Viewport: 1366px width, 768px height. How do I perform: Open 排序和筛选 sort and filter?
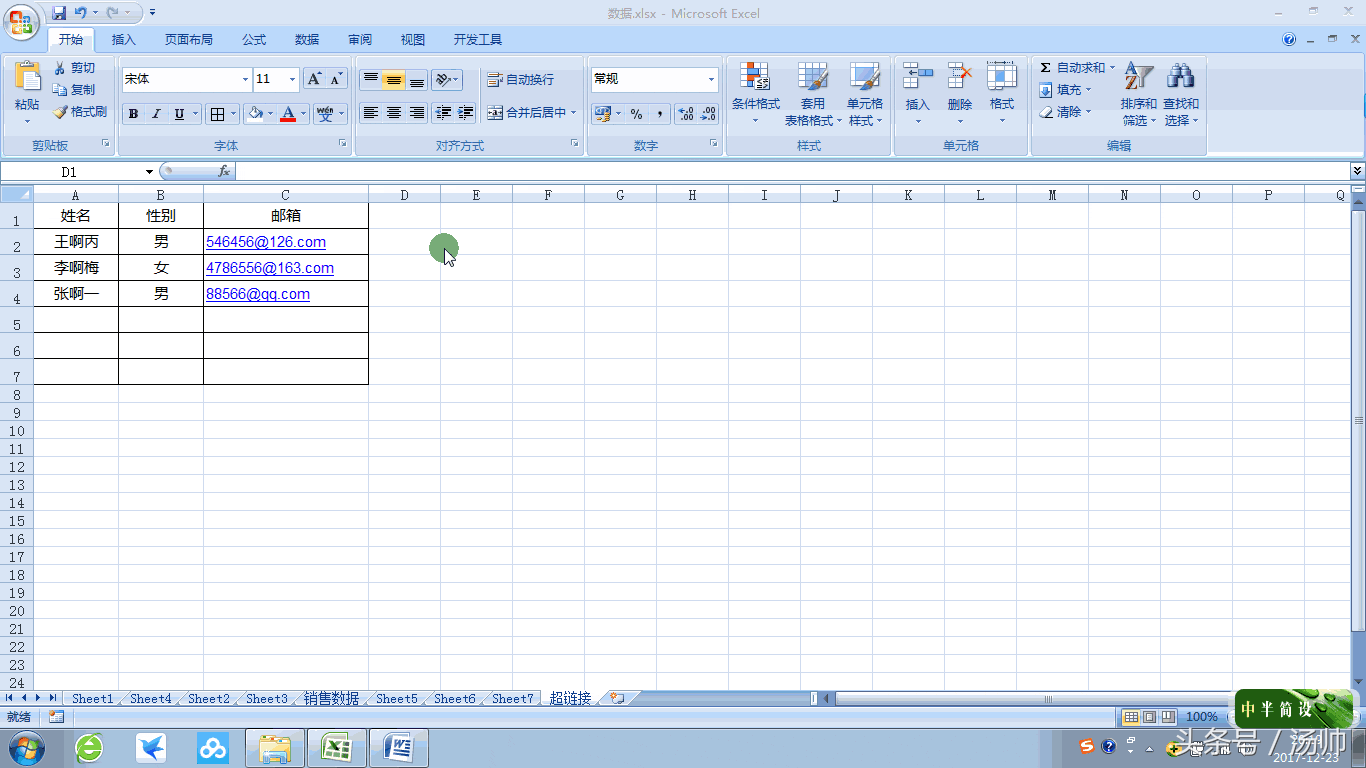[1138, 93]
